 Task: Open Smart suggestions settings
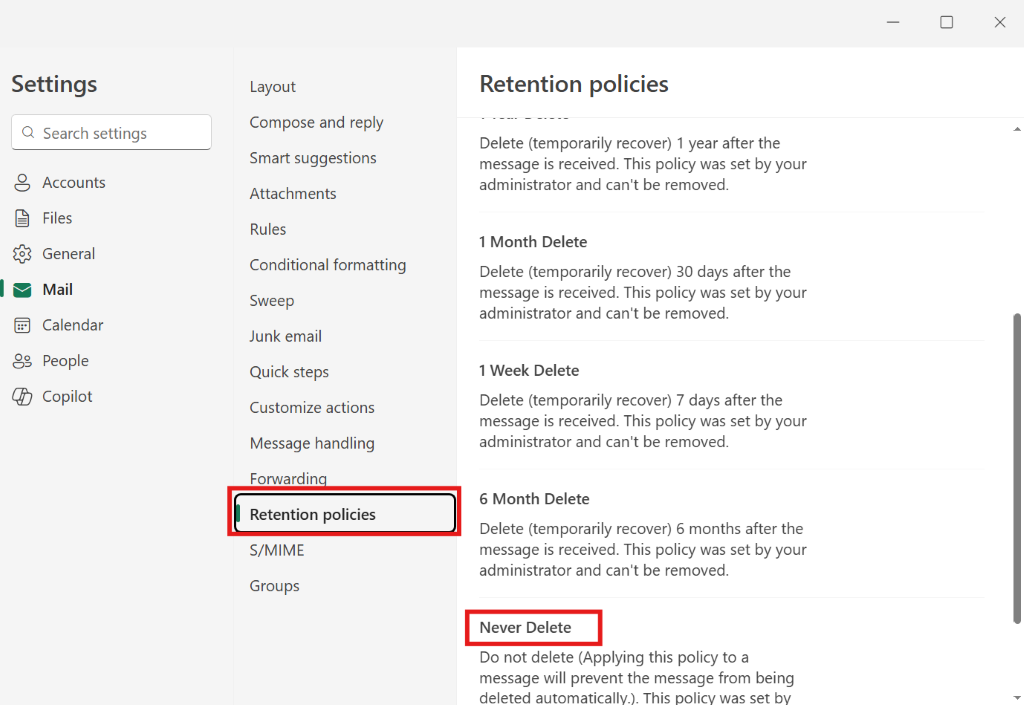coord(312,158)
